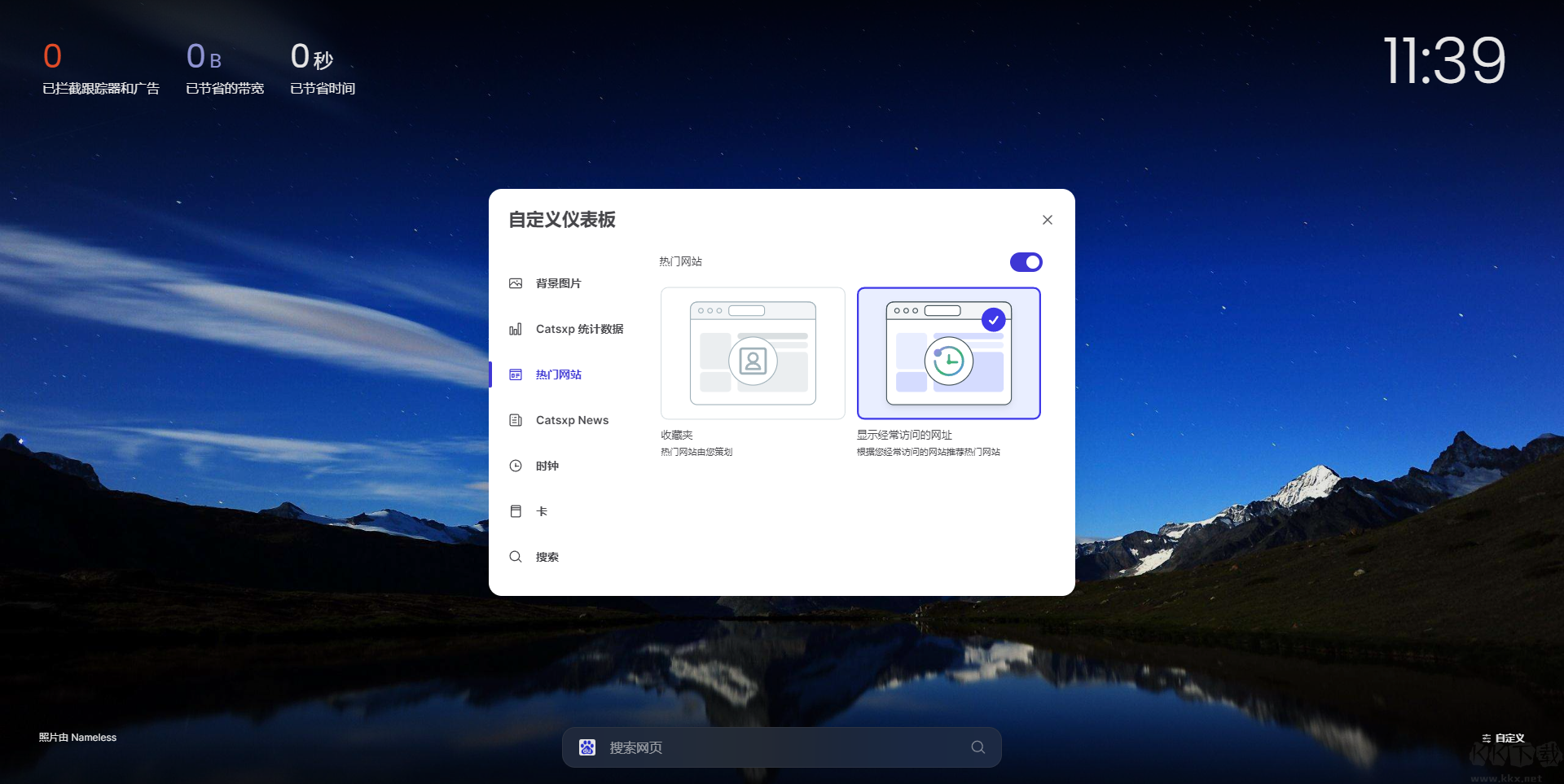Click the 已节省的带宽 statistic
This screenshot has height=784, width=1564.
coord(225,68)
